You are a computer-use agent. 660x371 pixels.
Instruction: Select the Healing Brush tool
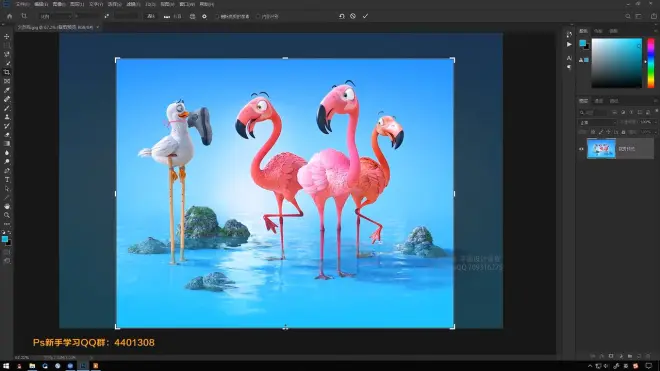pyautogui.click(x=7, y=99)
